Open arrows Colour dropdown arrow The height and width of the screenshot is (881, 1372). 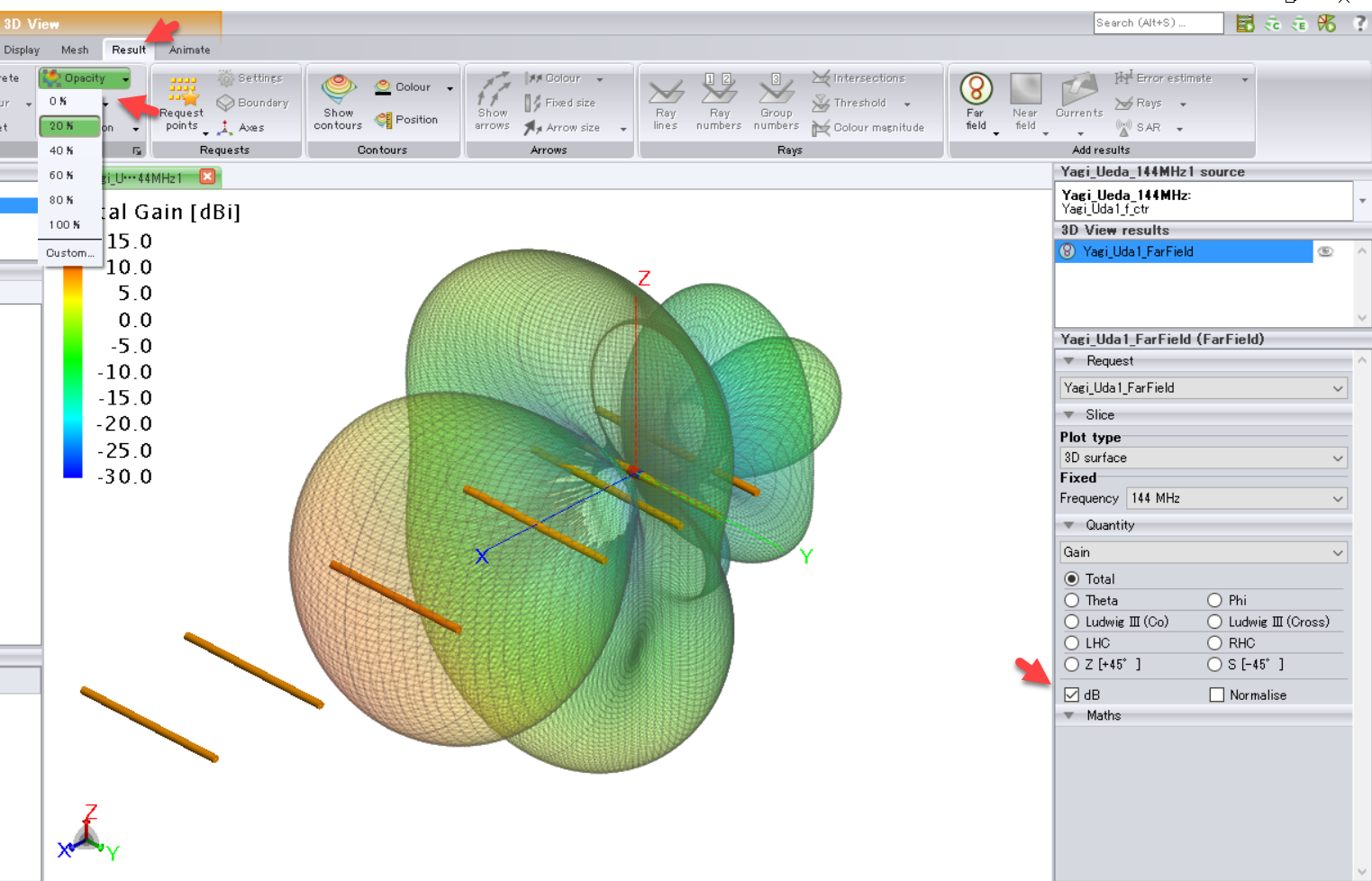click(x=599, y=79)
